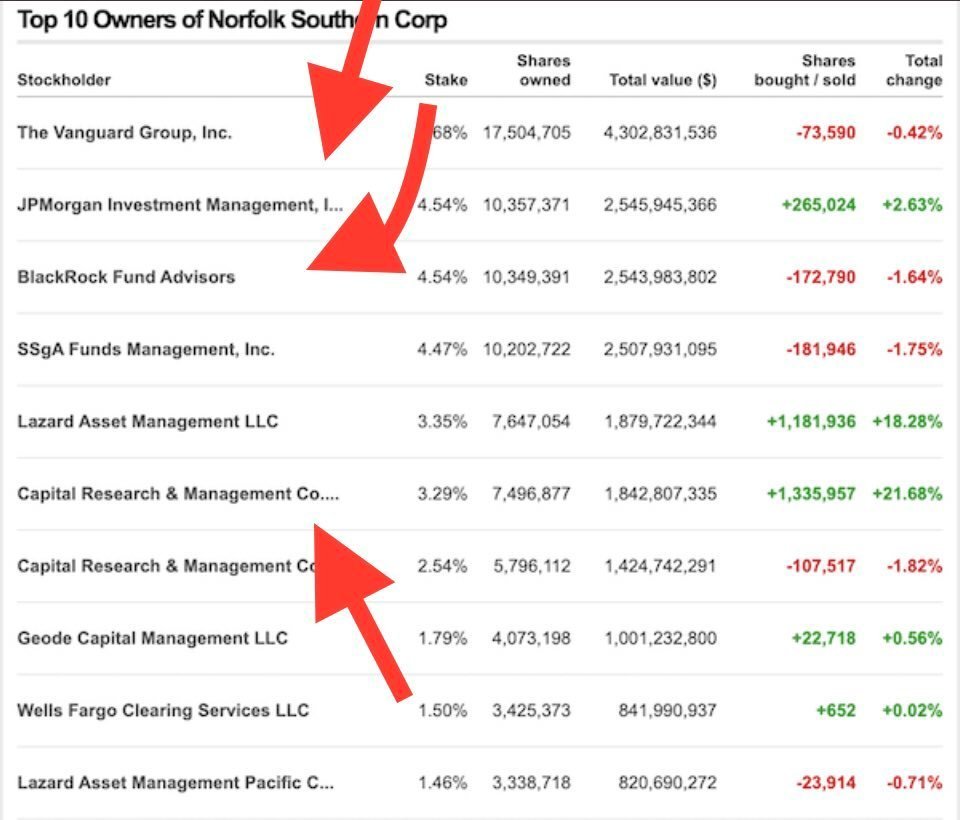Click Lazard Asset Management LLC name
960x820 pixels.
tap(147, 421)
